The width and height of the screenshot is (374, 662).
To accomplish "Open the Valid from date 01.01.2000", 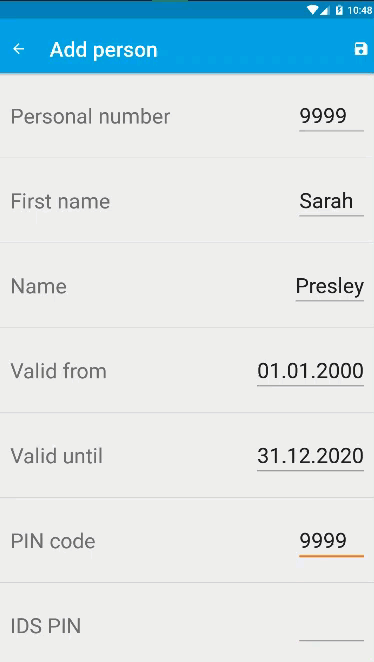I will [x=310, y=371].
